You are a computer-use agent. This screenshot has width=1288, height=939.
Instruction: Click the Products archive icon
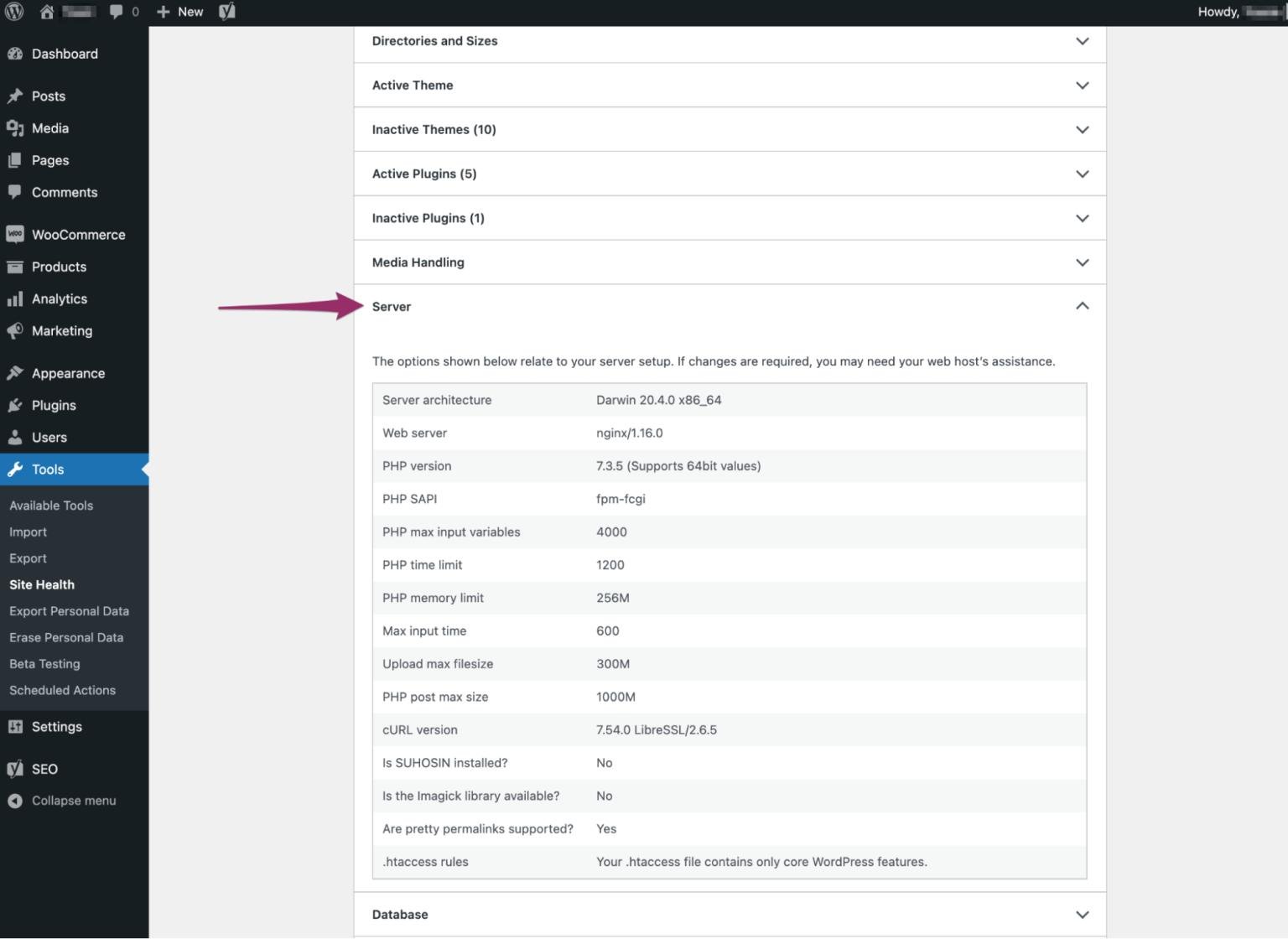point(14,267)
